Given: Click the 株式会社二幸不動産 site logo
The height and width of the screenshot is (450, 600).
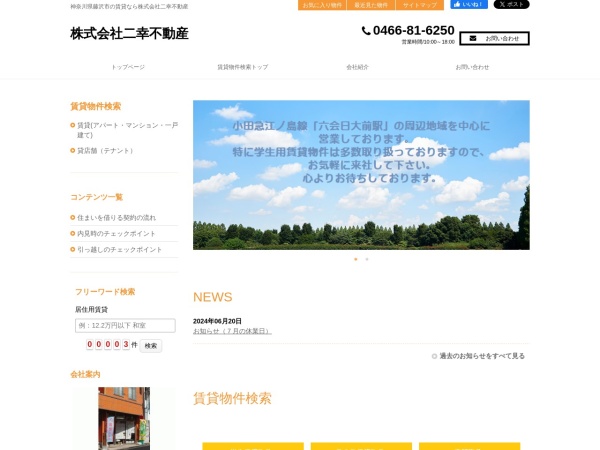Looking at the screenshot, I should click(x=129, y=33).
